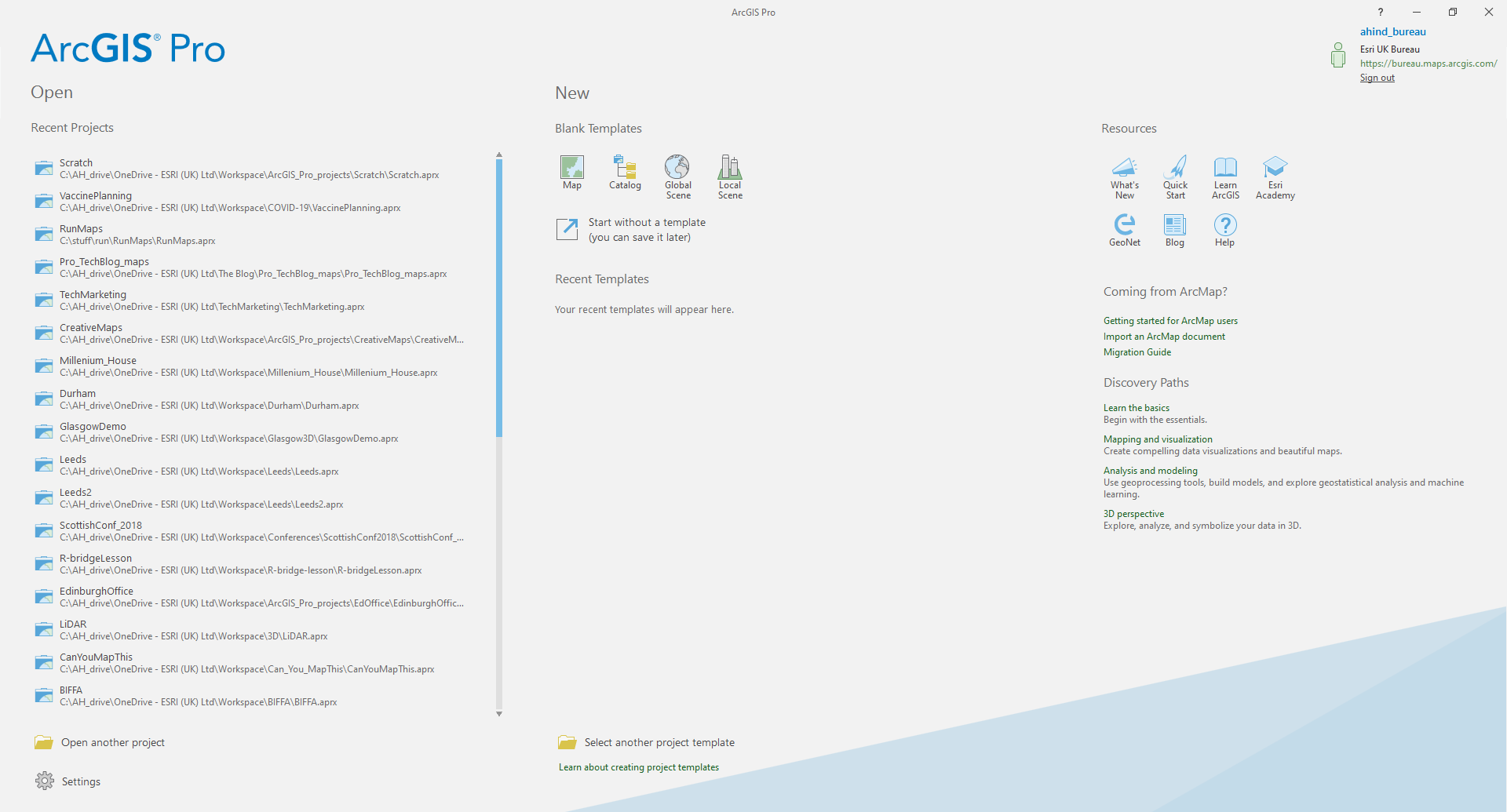
Task: Open the VaccinePlanning project icon
Action: coord(44,202)
